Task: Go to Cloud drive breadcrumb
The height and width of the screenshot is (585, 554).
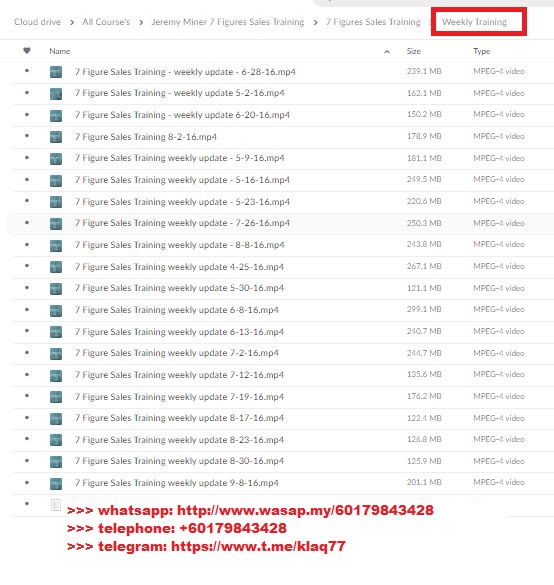Action: tap(37, 22)
